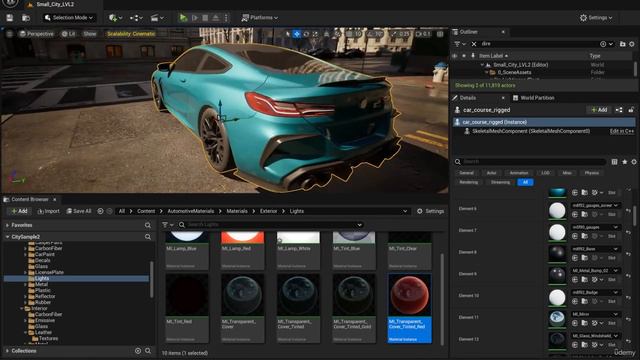Sort Outliner by Item Label column

coord(493,56)
